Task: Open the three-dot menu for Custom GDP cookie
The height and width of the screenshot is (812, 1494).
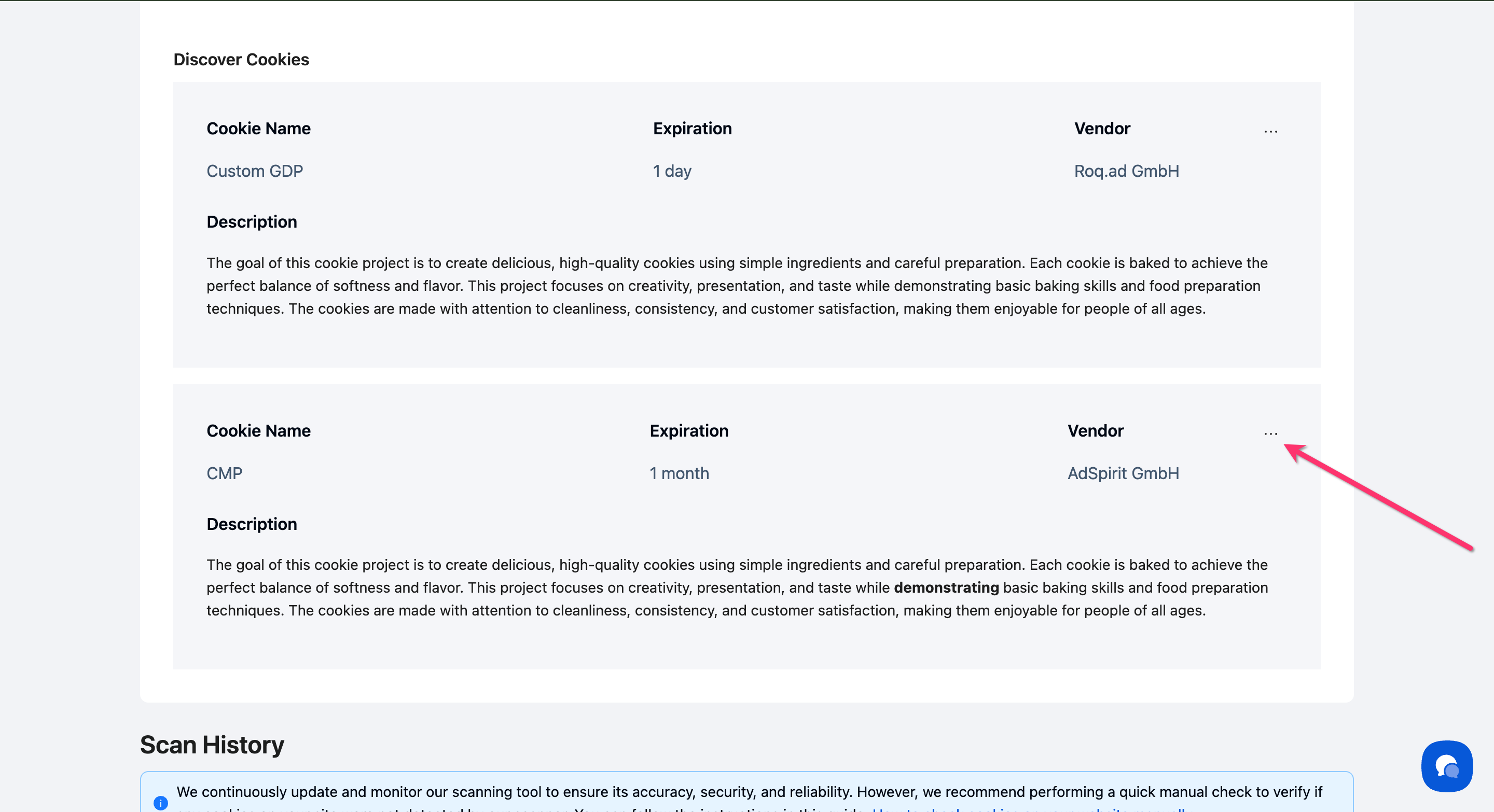Action: (x=1270, y=132)
